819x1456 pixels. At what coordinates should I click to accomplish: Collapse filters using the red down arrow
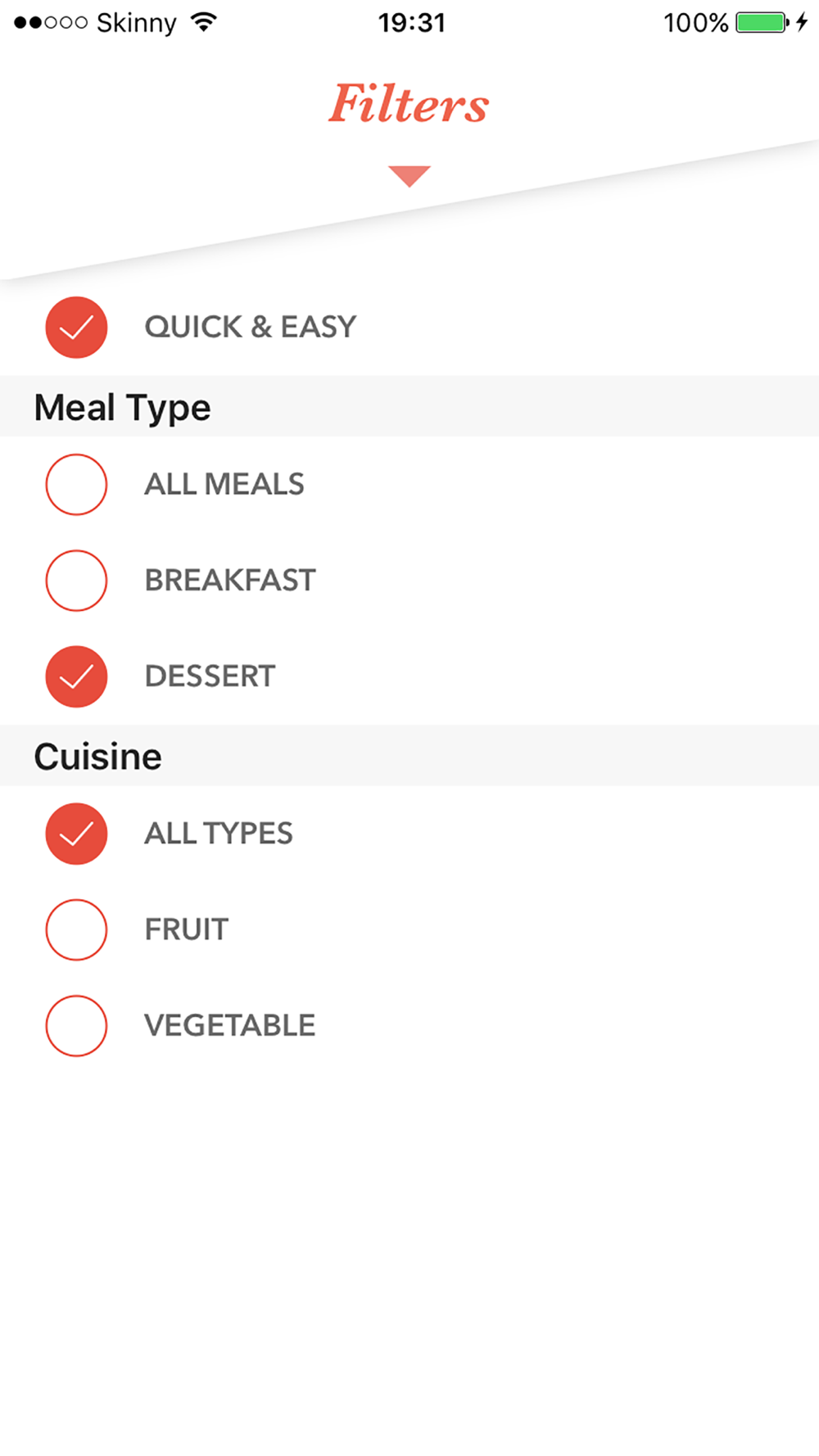[x=409, y=175]
